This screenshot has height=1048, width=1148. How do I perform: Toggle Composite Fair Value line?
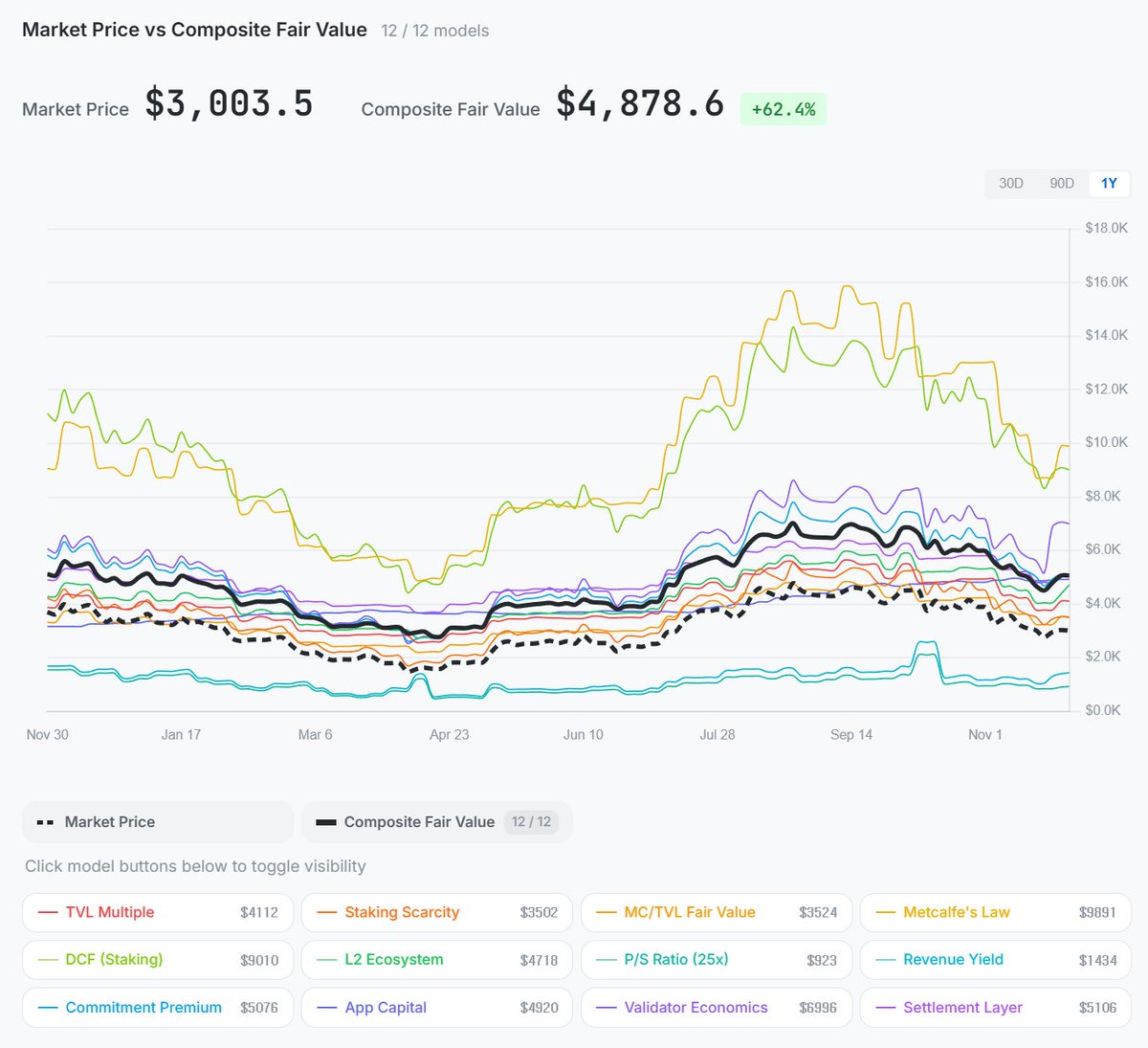pos(436,822)
